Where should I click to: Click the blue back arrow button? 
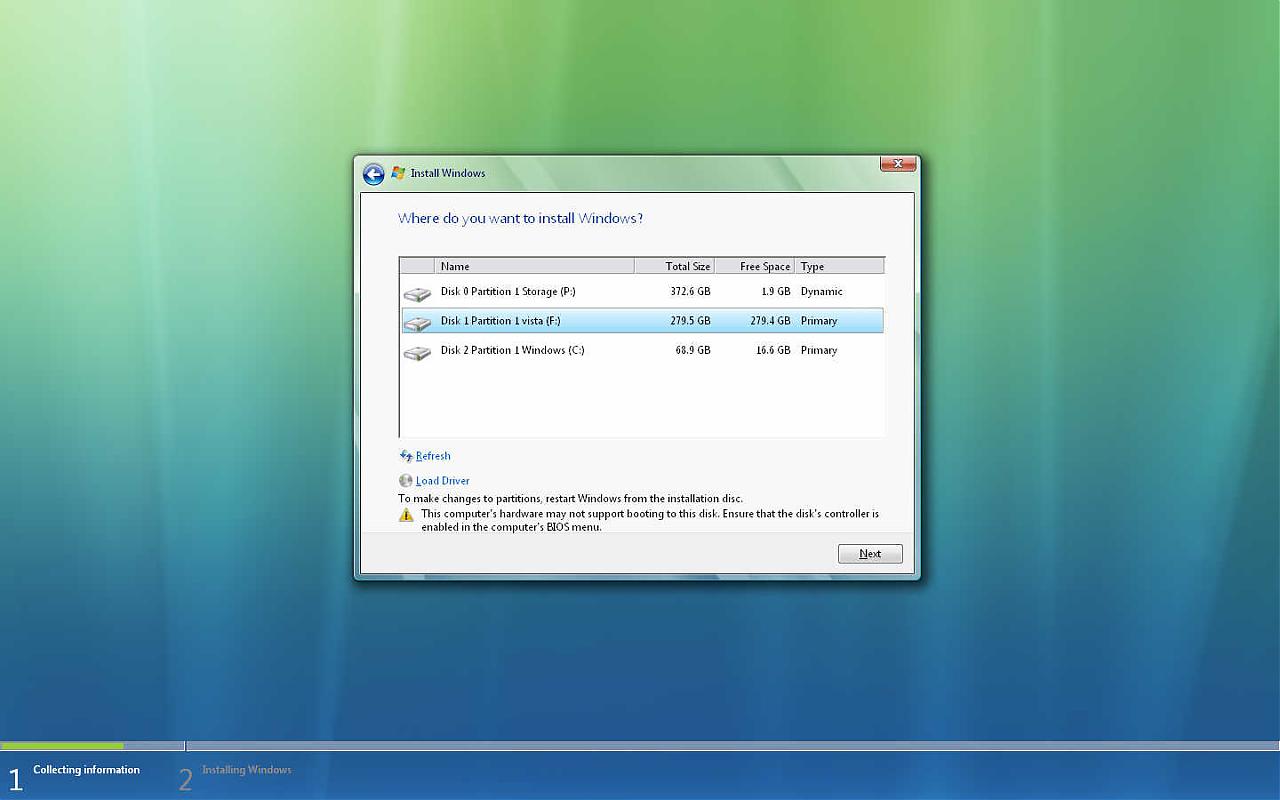373,174
